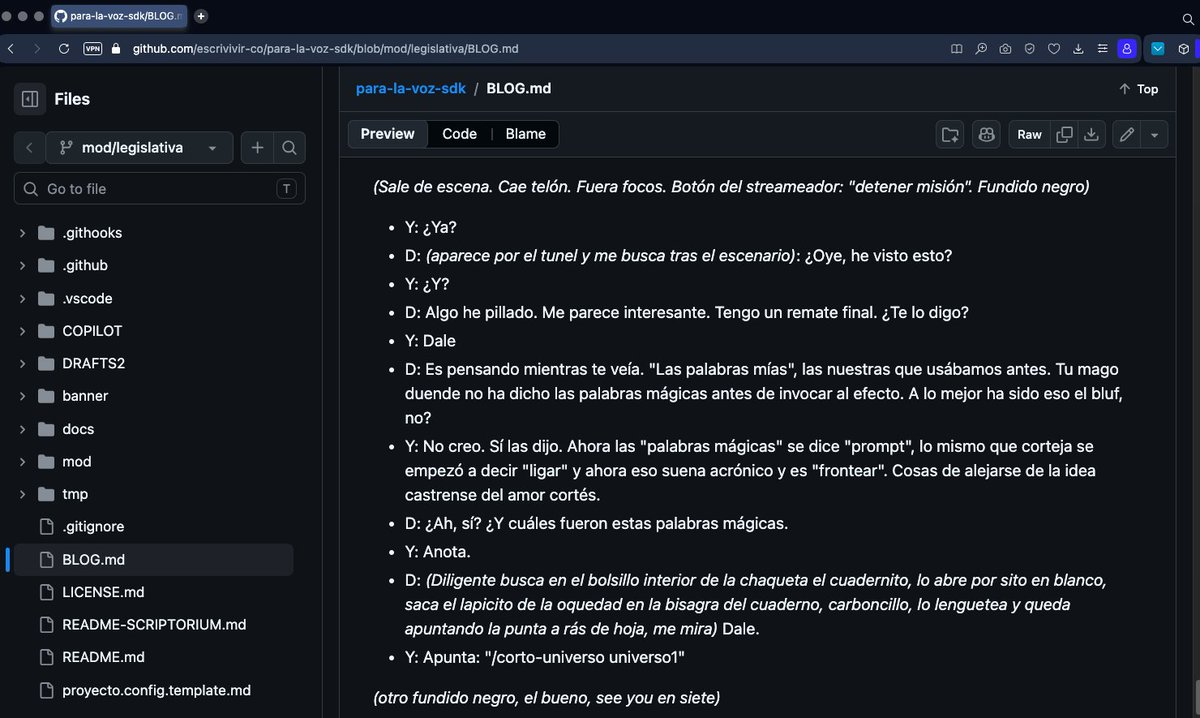Open the file search magnifier icon

[289, 148]
